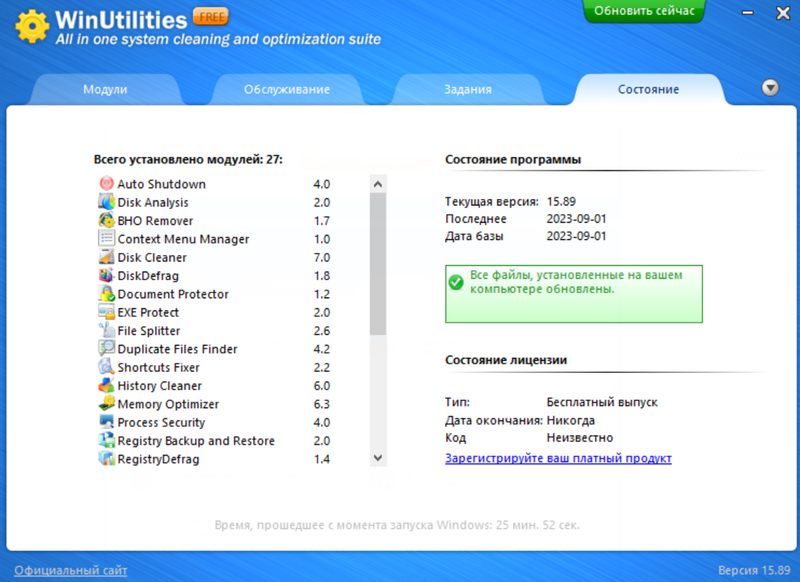Switch to the Обслуживание tab

point(287,89)
